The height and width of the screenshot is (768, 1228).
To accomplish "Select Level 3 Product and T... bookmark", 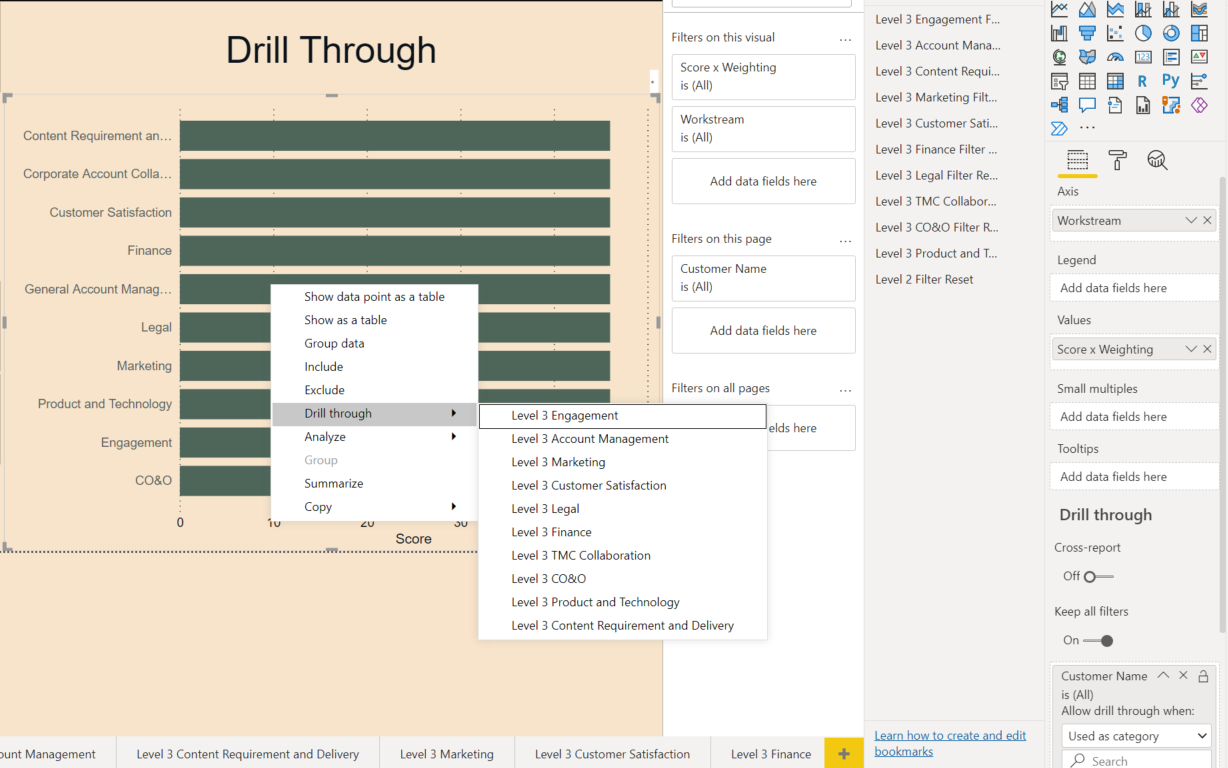I will point(936,254).
